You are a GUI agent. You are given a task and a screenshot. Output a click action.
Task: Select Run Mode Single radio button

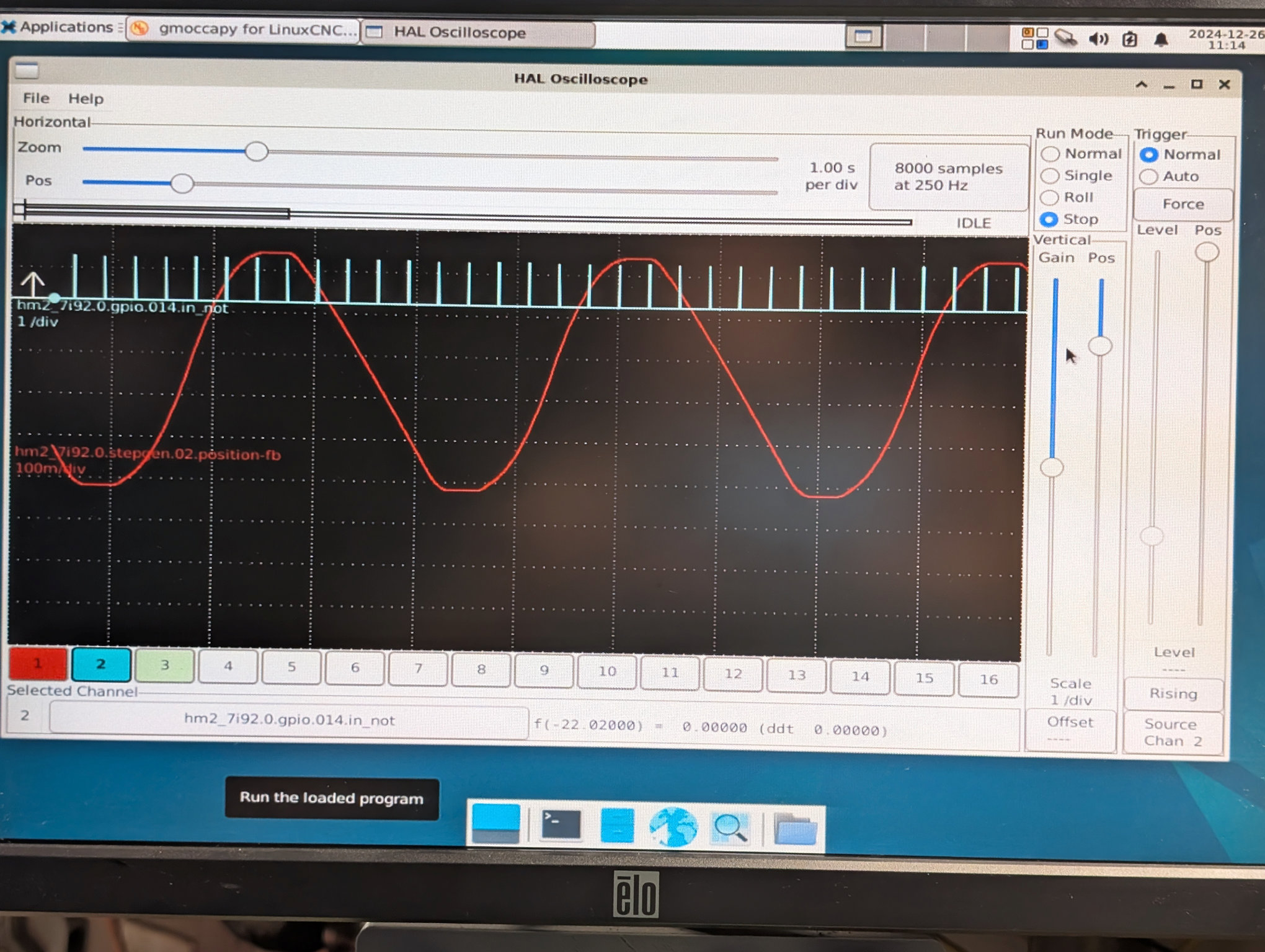(x=1049, y=176)
